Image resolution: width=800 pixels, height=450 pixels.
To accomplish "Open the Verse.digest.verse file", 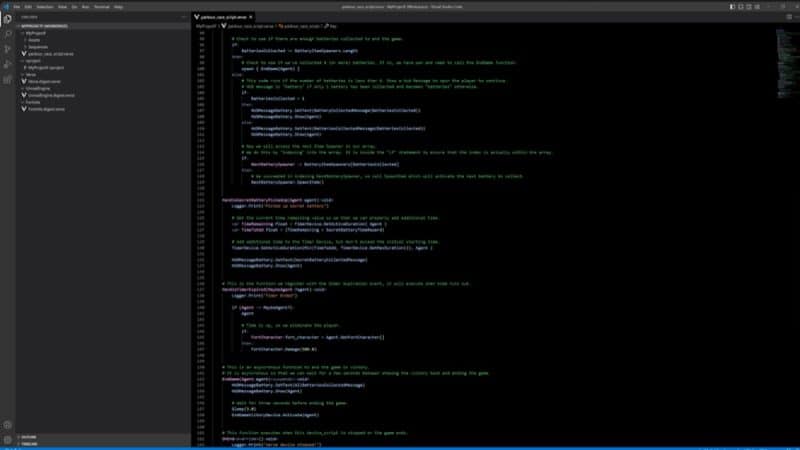I will pyautogui.click(x=103, y=81).
